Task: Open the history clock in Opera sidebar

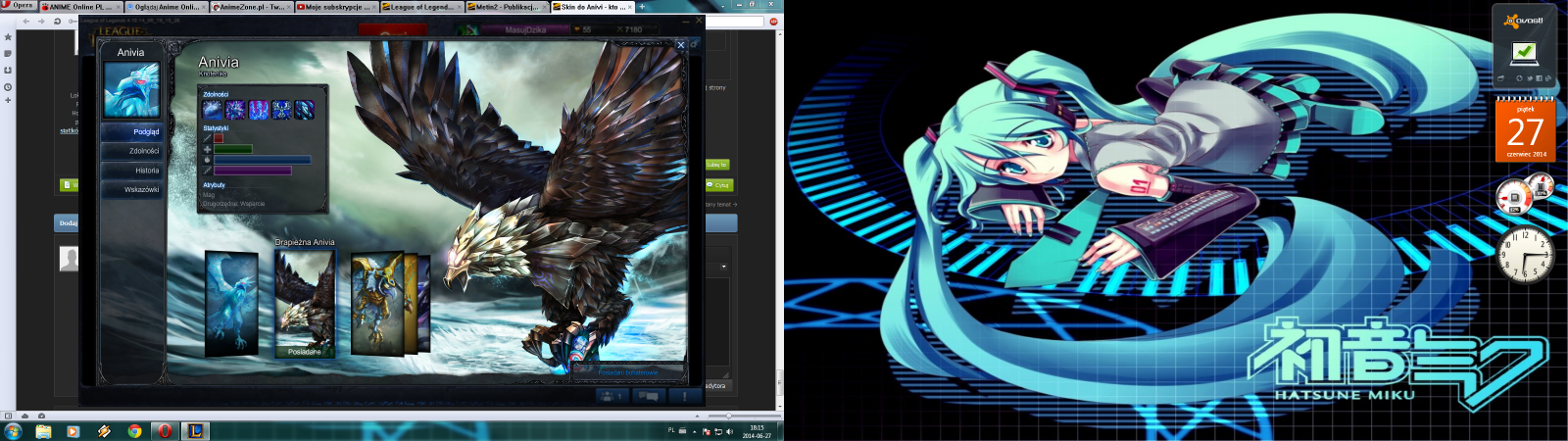Action: point(8,86)
